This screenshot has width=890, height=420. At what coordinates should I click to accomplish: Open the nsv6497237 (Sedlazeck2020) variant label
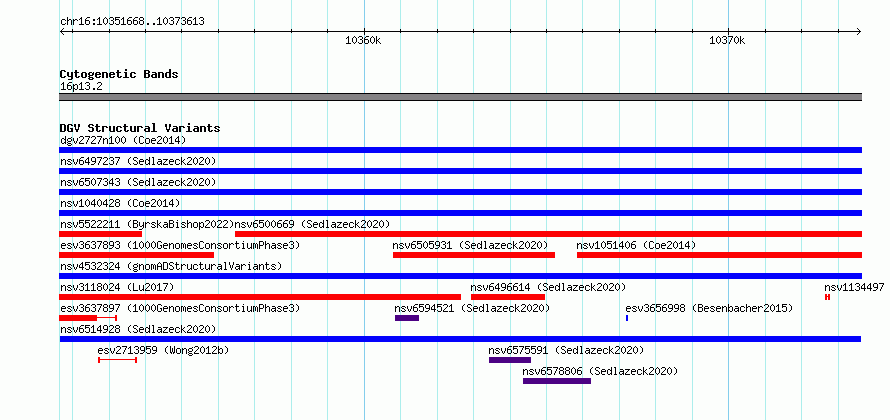click(x=138, y=161)
